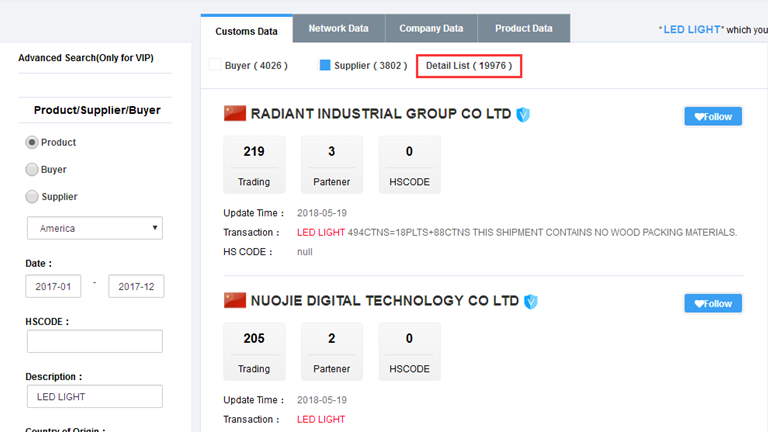The image size is (768, 433).
Task: Open the America country dropdown
Action: click(94, 228)
